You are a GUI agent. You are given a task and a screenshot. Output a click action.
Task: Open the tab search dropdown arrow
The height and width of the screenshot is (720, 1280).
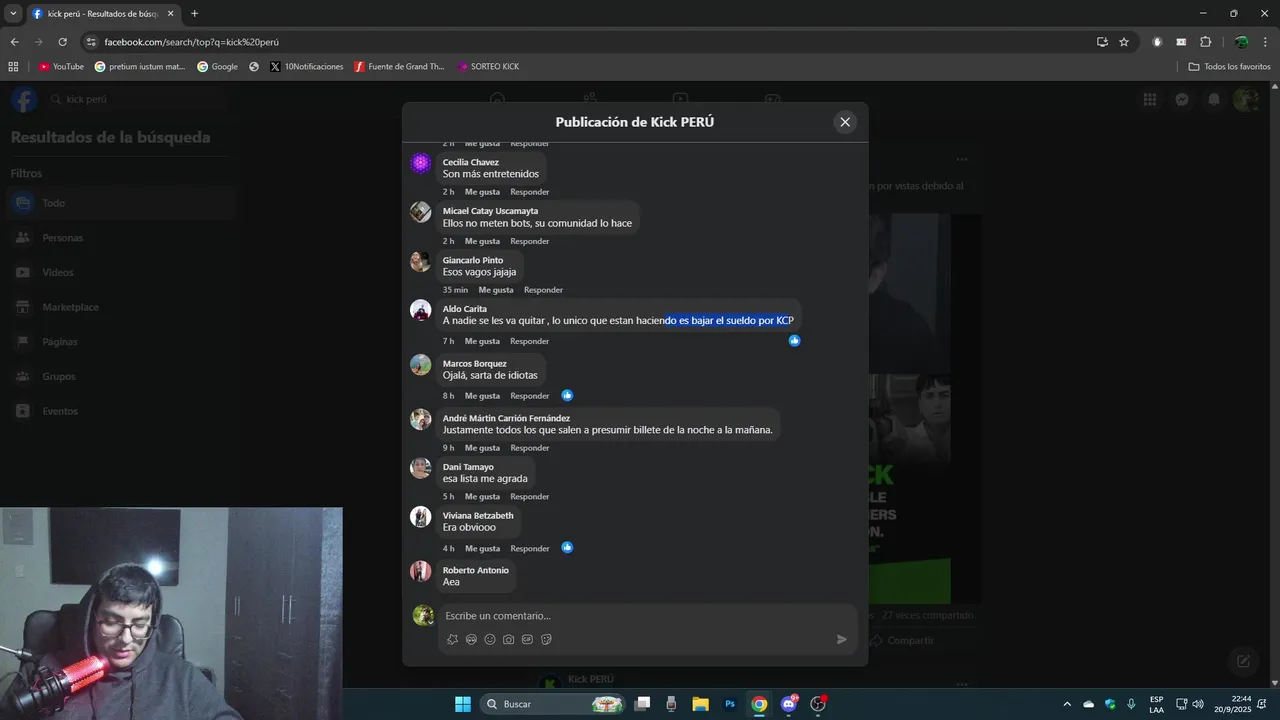tap(13, 13)
